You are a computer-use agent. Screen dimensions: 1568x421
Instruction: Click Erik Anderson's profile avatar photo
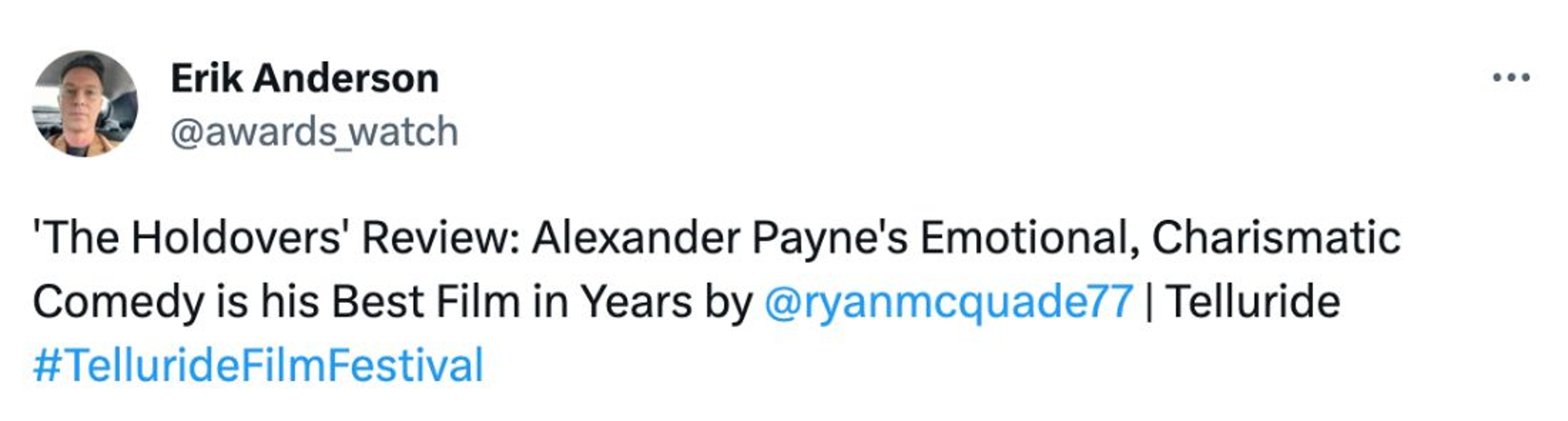[x=85, y=103]
